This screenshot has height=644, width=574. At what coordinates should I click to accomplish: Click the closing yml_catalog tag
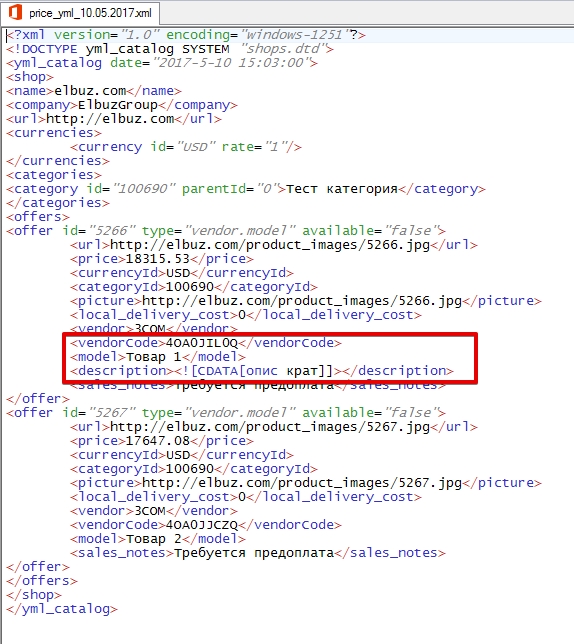point(62,609)
